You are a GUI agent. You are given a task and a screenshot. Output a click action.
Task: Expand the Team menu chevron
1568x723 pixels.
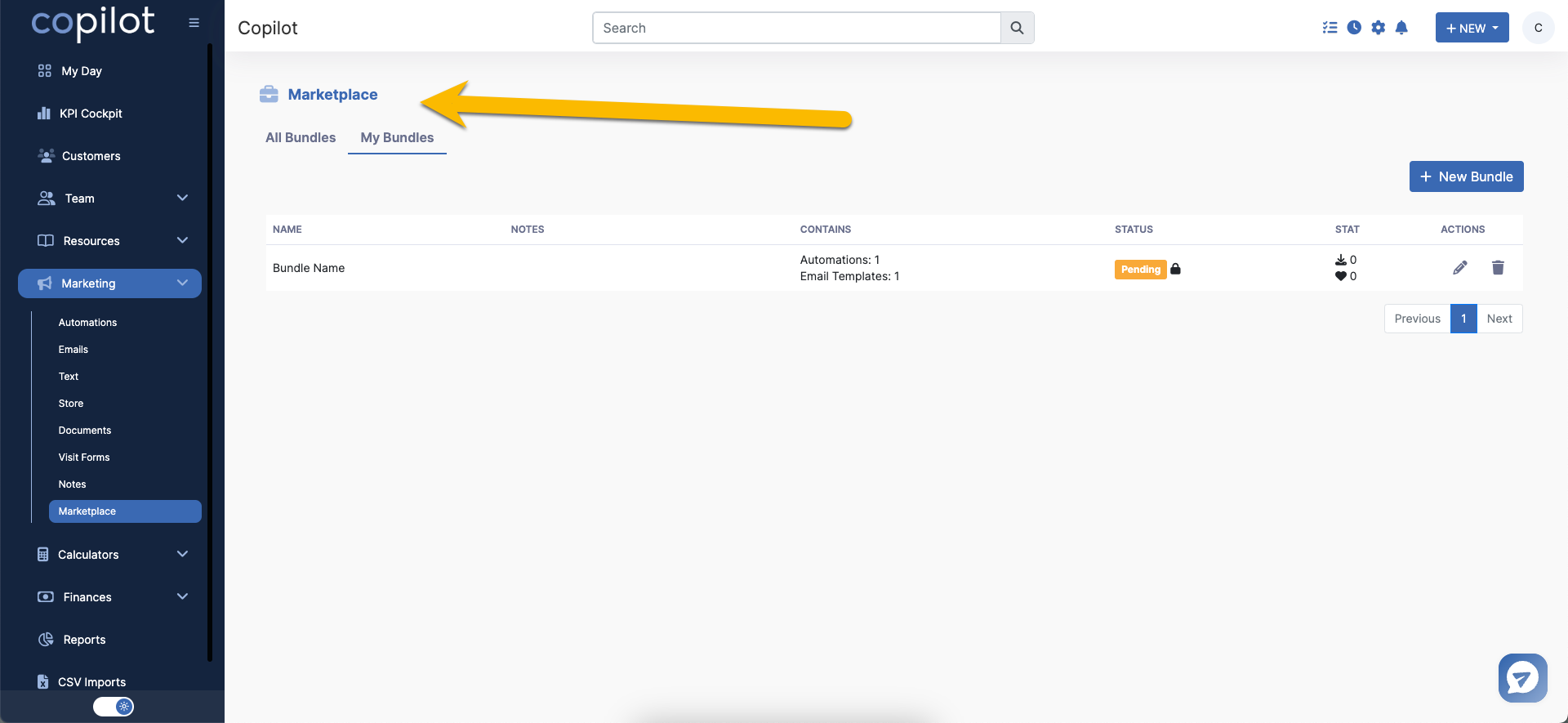182,198
